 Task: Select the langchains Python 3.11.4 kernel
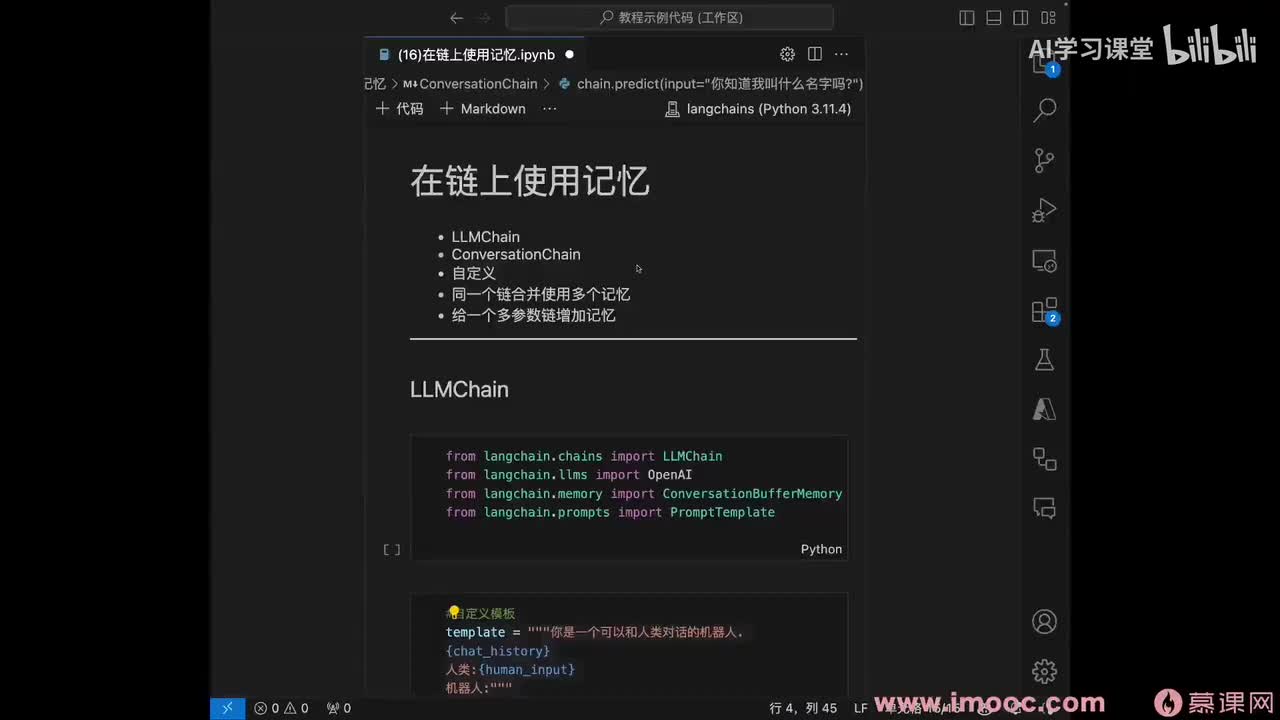point(758,109)
